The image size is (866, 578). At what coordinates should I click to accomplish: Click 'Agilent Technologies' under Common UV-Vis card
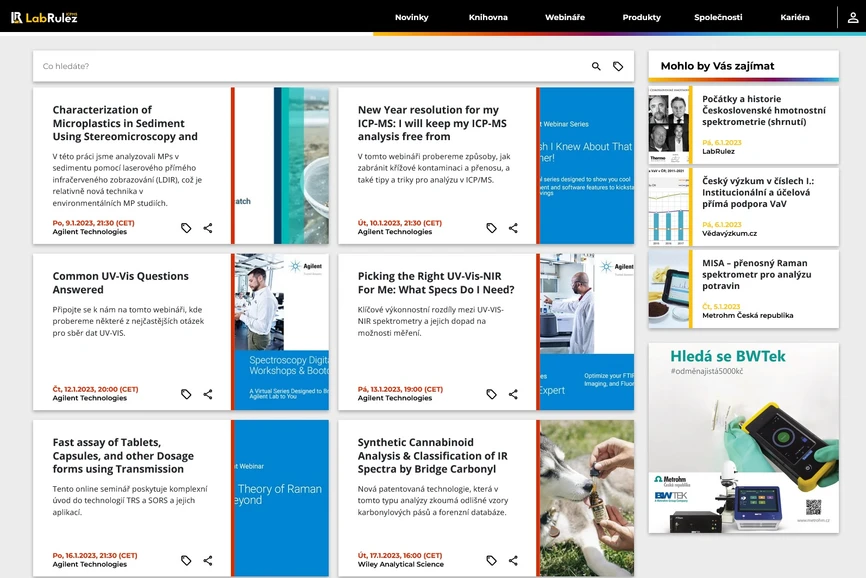pos(89,398)
